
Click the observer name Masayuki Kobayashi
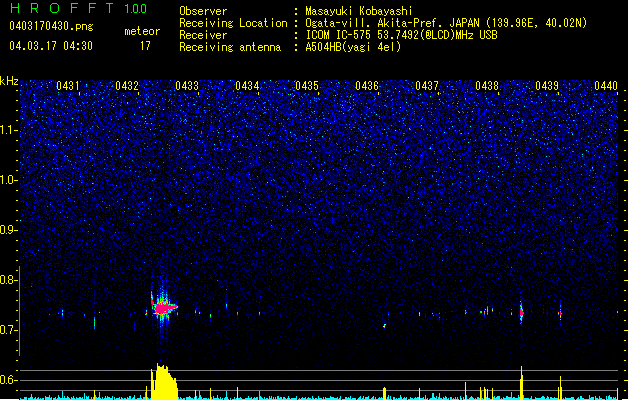tap(359, 11)
